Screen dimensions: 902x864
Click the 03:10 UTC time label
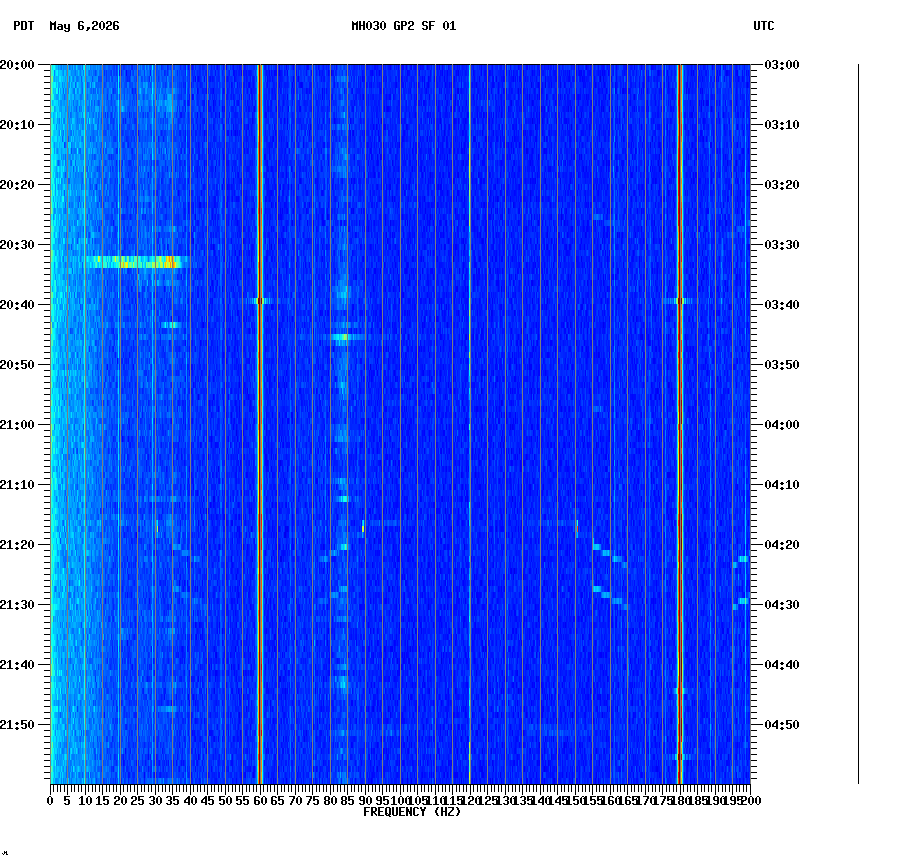point(782,125)
